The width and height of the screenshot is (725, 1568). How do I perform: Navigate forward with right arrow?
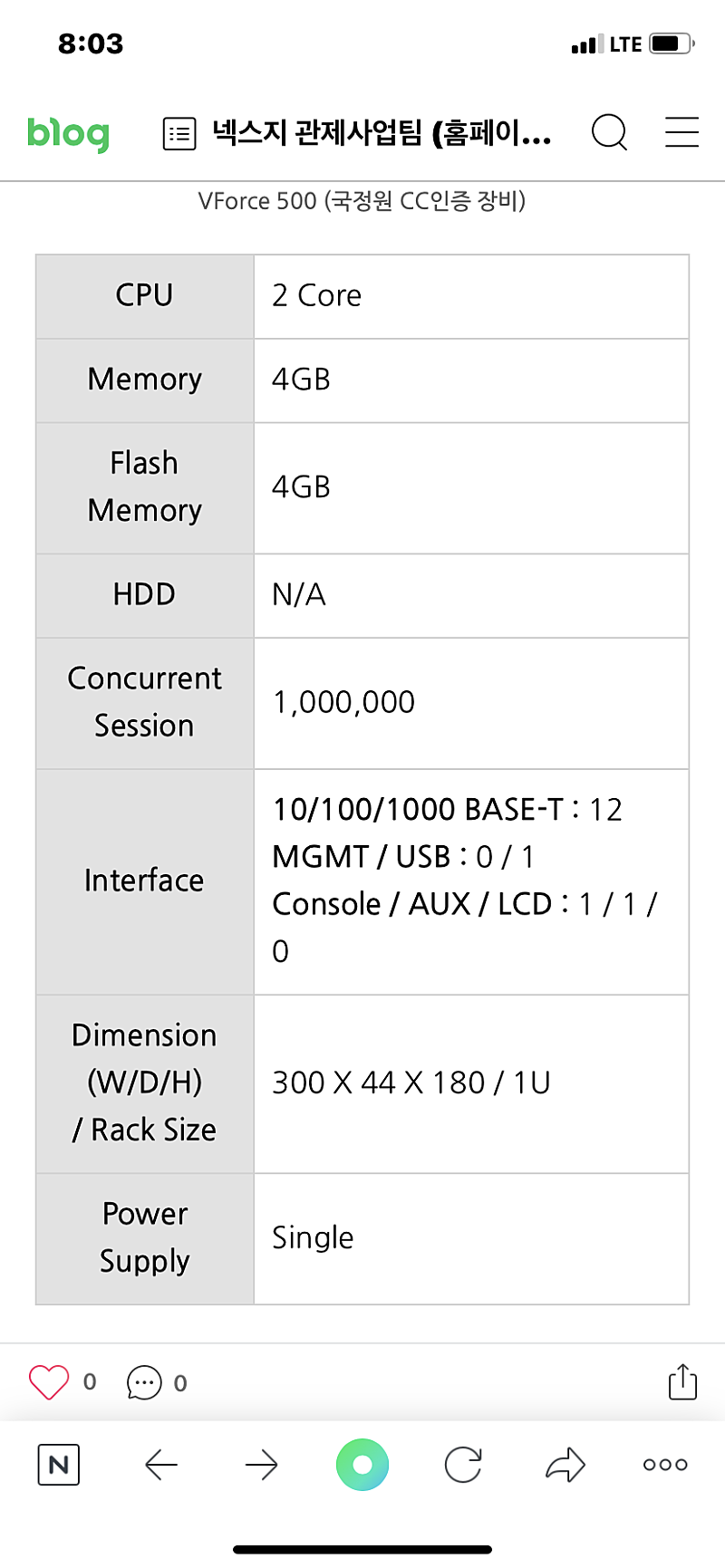pos(262,1465)
